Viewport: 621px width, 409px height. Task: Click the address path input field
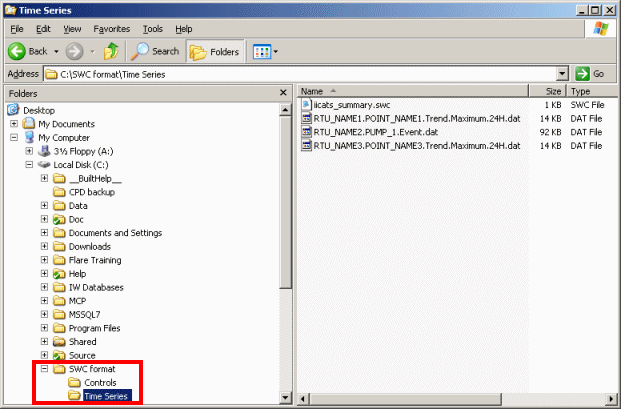pos(300,74)
